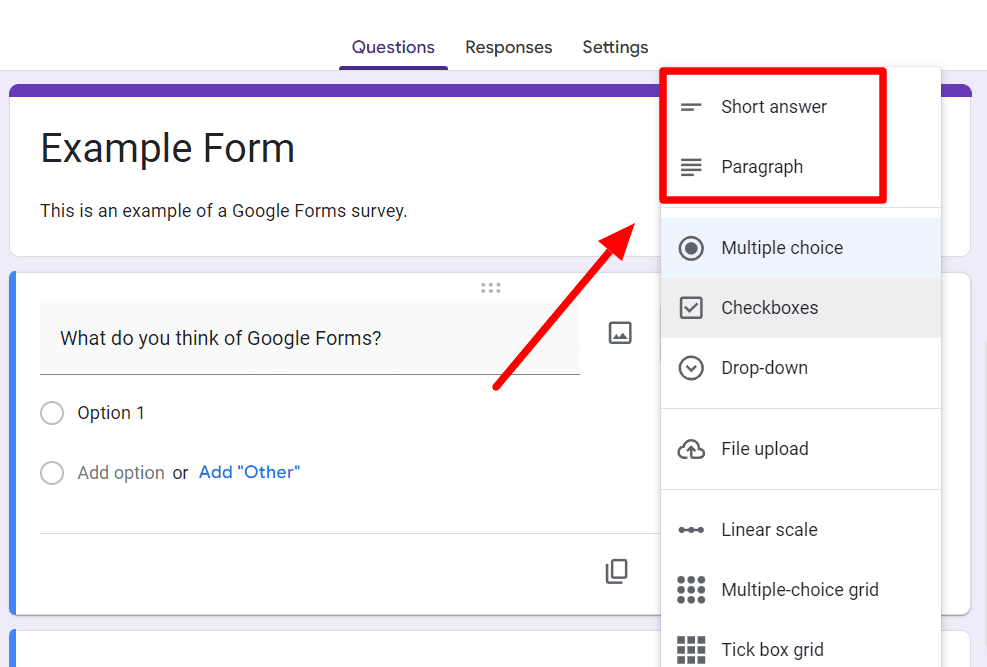Viewport: 987px width, 667px height.
Task: Click the Checkboxes tick icon
Action: [x=691, y=308]
